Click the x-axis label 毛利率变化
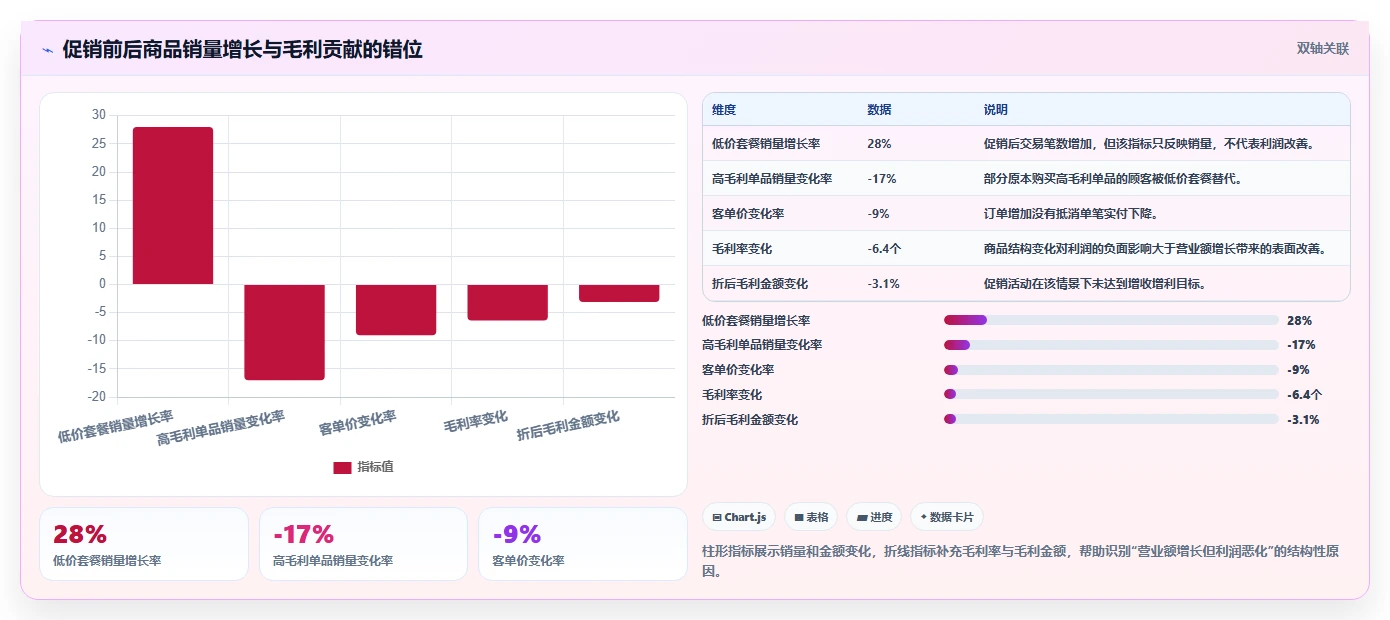 click(x=476, y=421)
